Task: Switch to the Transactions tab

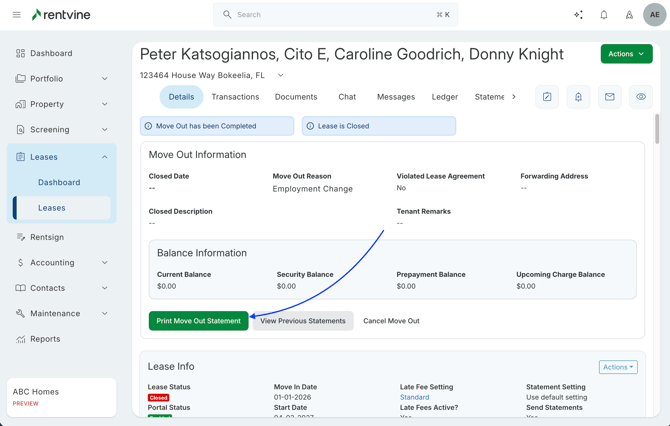Action: (235, 97)
